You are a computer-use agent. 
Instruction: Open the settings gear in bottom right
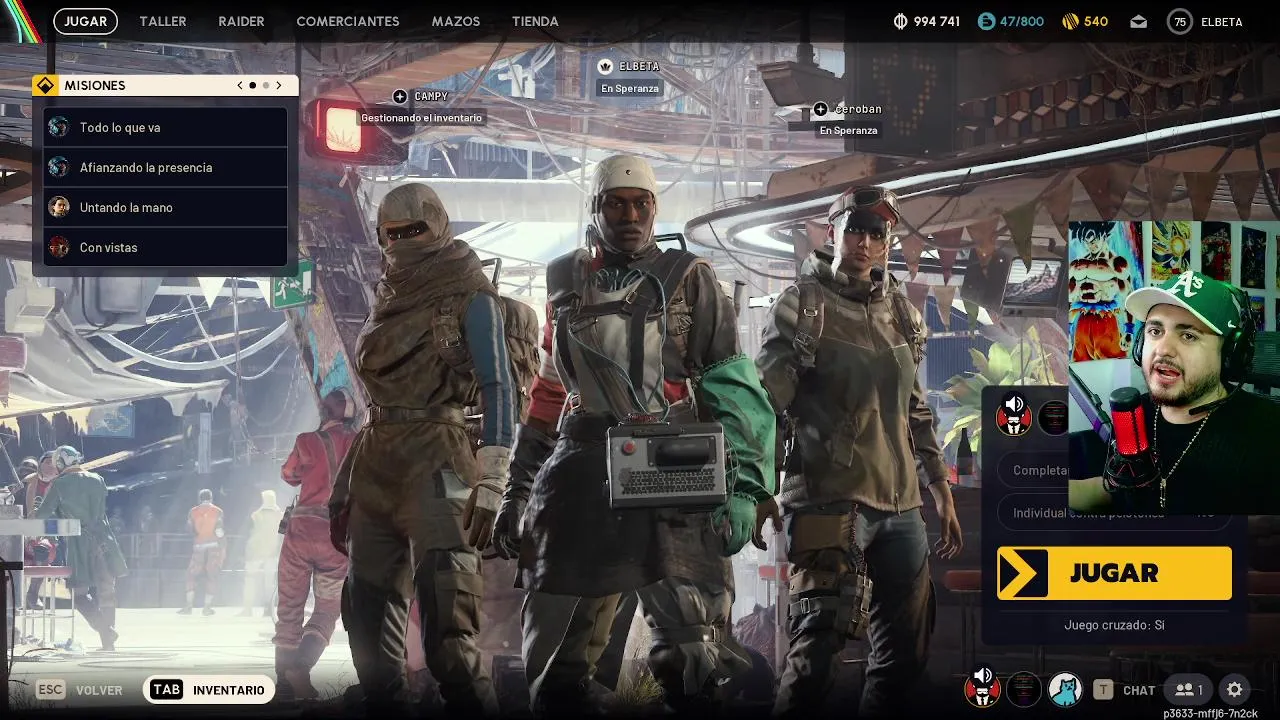(x=1235, y=689)
